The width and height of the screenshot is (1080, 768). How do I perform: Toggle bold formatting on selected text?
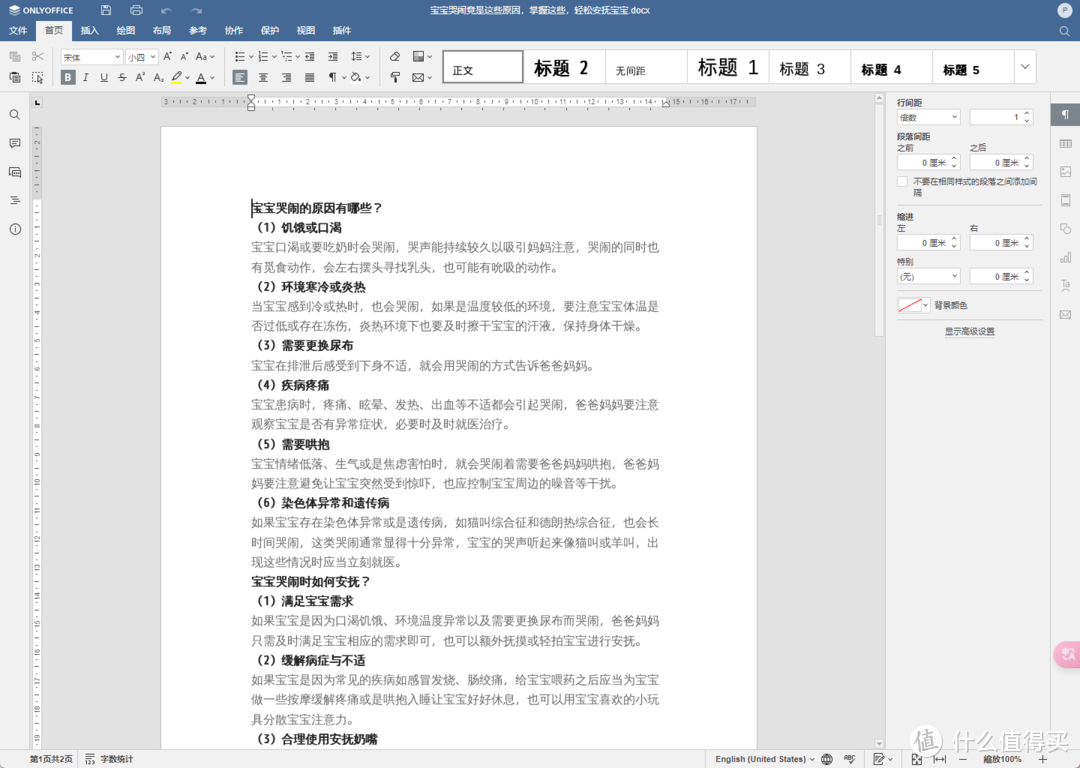68,77
